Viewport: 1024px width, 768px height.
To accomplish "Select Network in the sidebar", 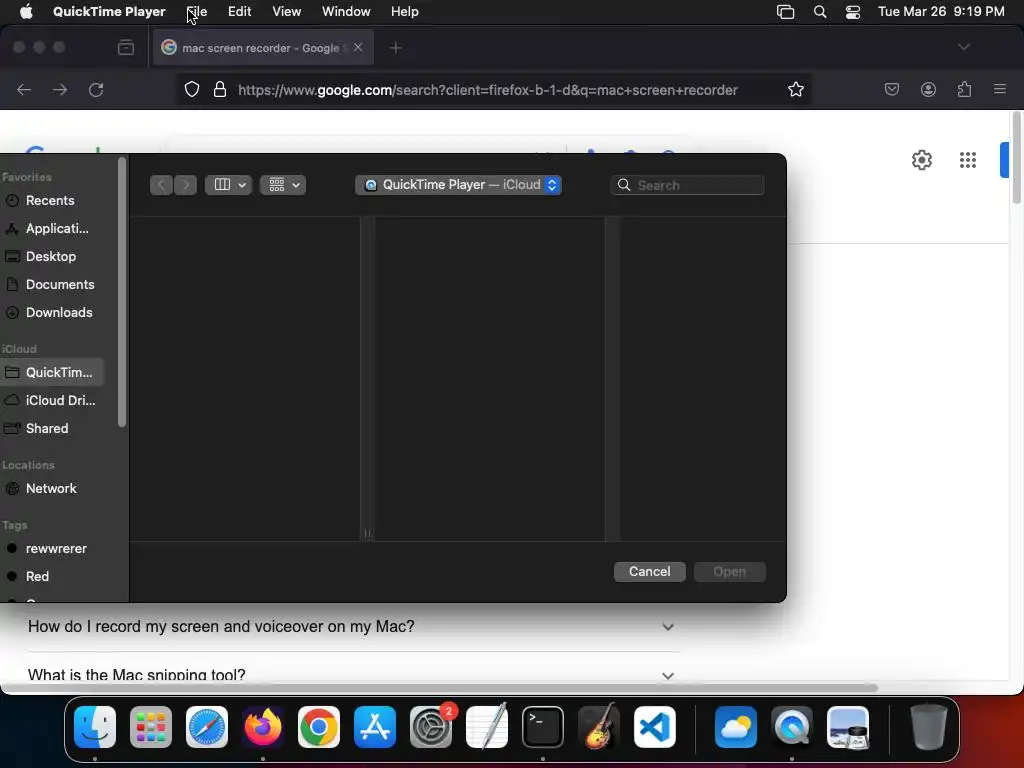I will pyautogui.click(x=50, y=488).
